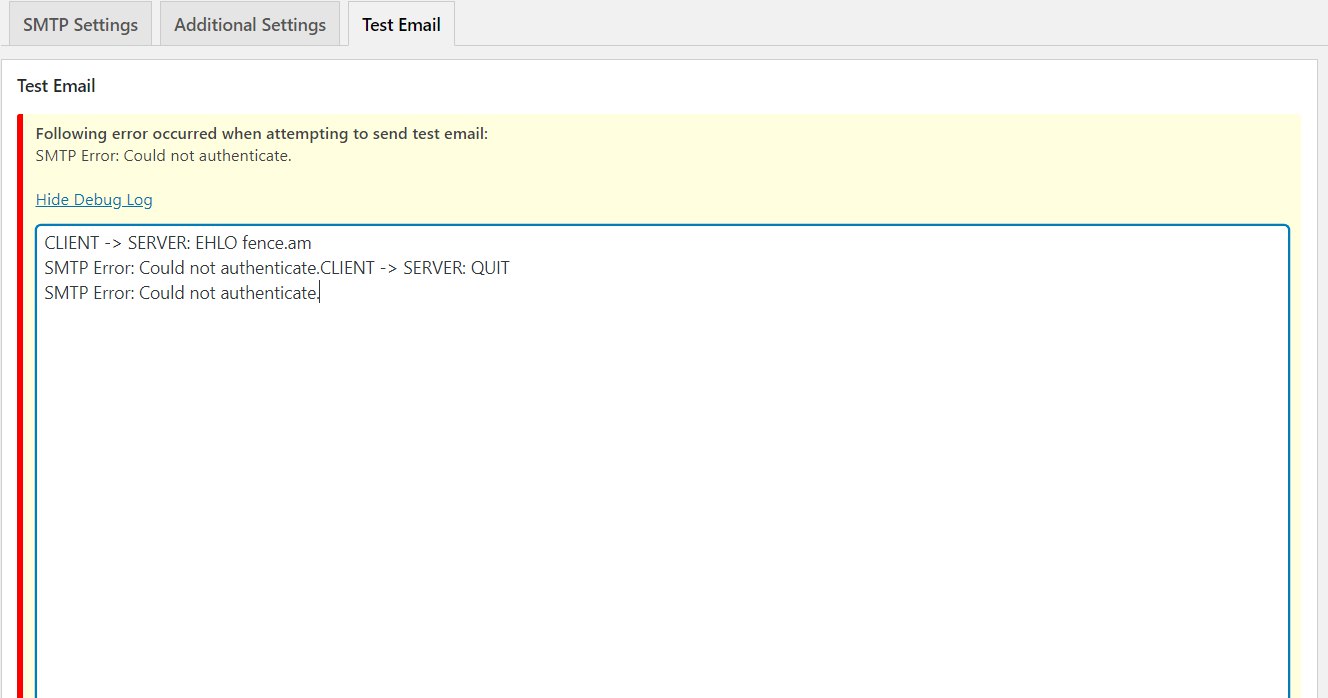Click 'Could not authenticate' in second log line
The image size is (1328, 698).
[x=229, y=268]
